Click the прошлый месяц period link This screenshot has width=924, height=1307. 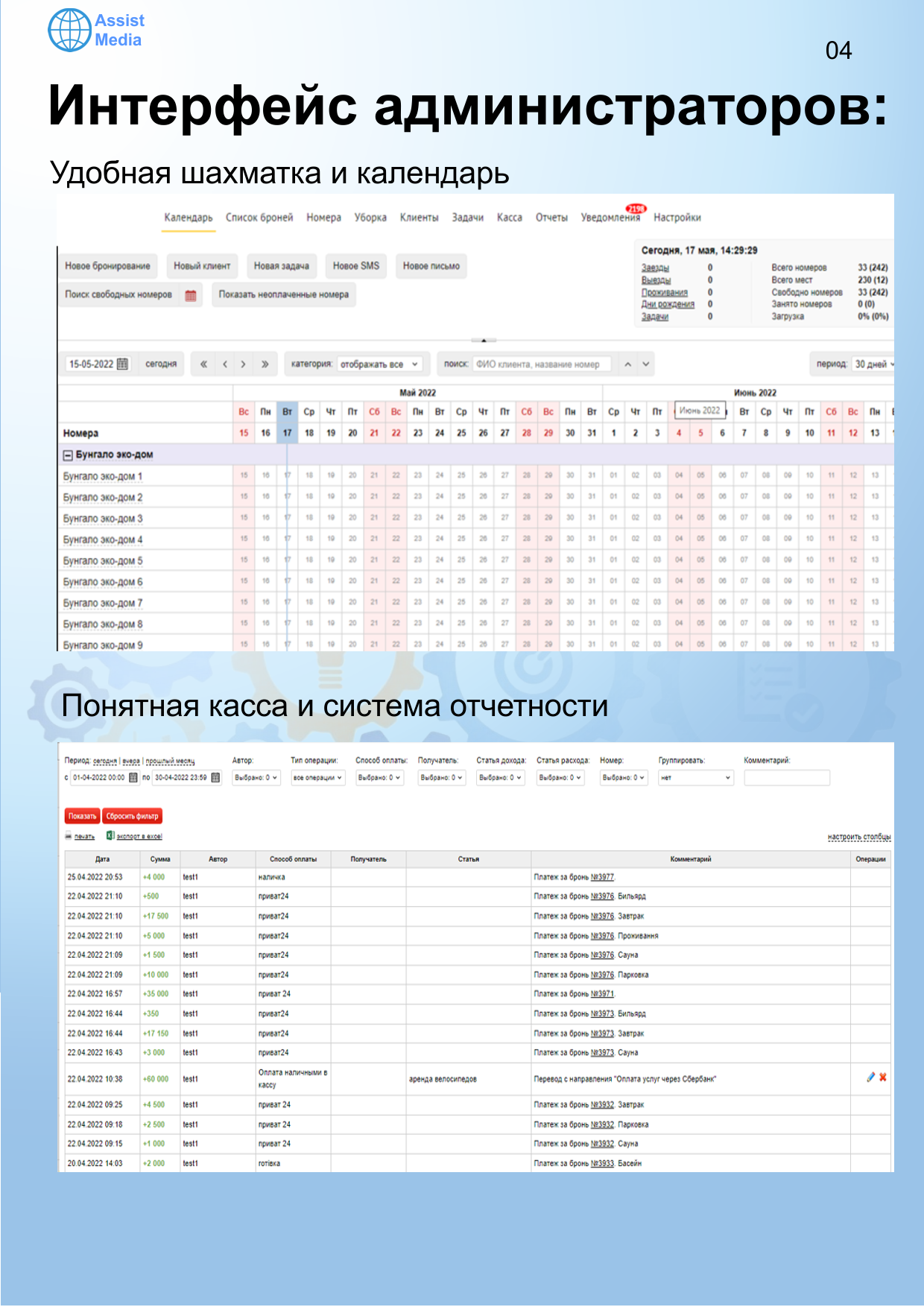coord(170,762)
